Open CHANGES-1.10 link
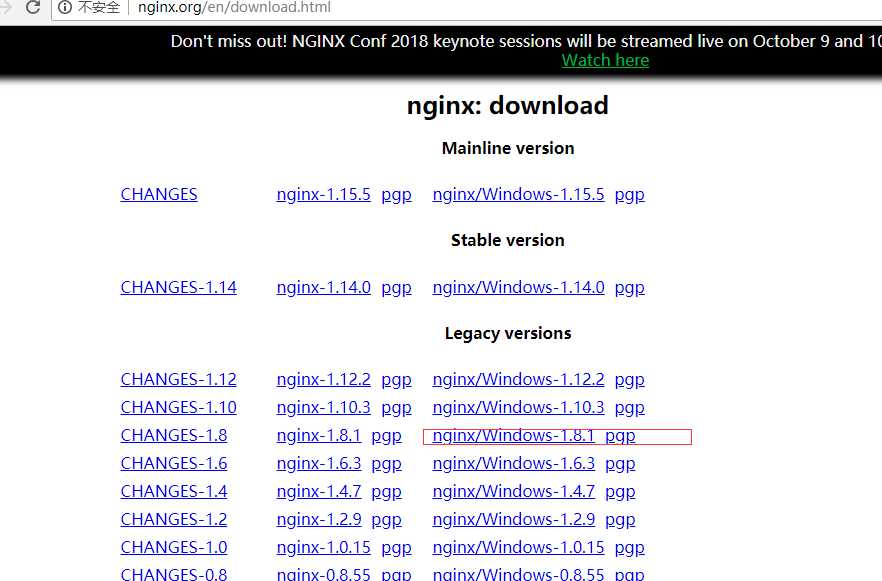Viewport: 882px width, 581px height. [179, 407]
